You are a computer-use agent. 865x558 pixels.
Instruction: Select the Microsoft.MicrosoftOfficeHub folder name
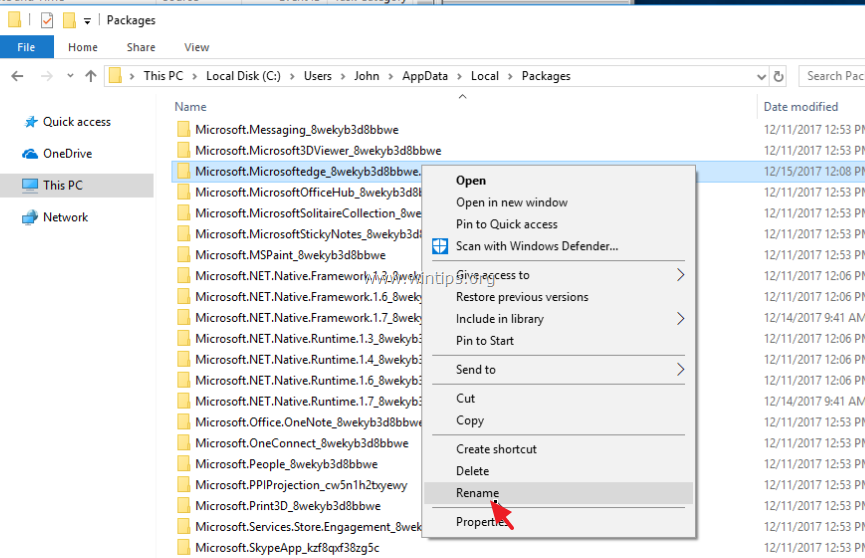click(308, 192)
